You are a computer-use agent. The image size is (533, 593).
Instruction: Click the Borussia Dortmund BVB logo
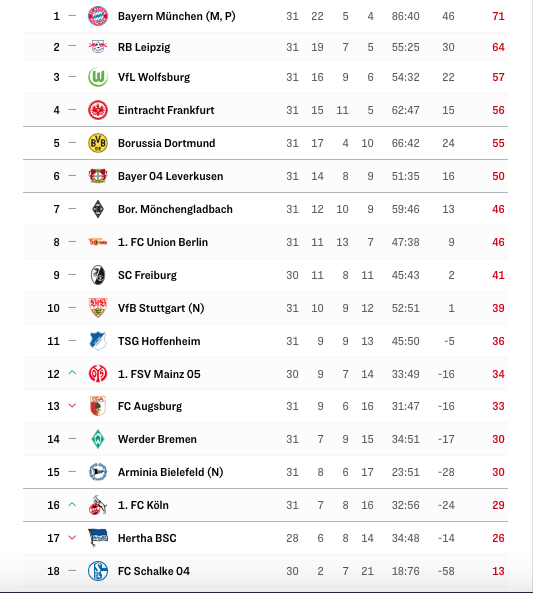98,143
